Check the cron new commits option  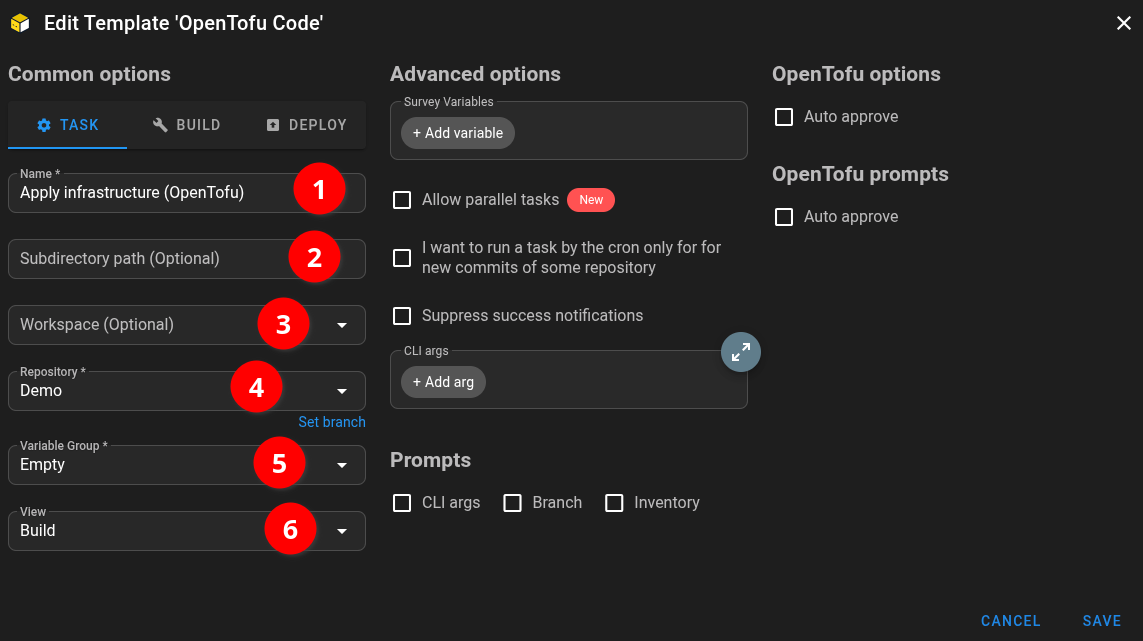coord(402,258)
